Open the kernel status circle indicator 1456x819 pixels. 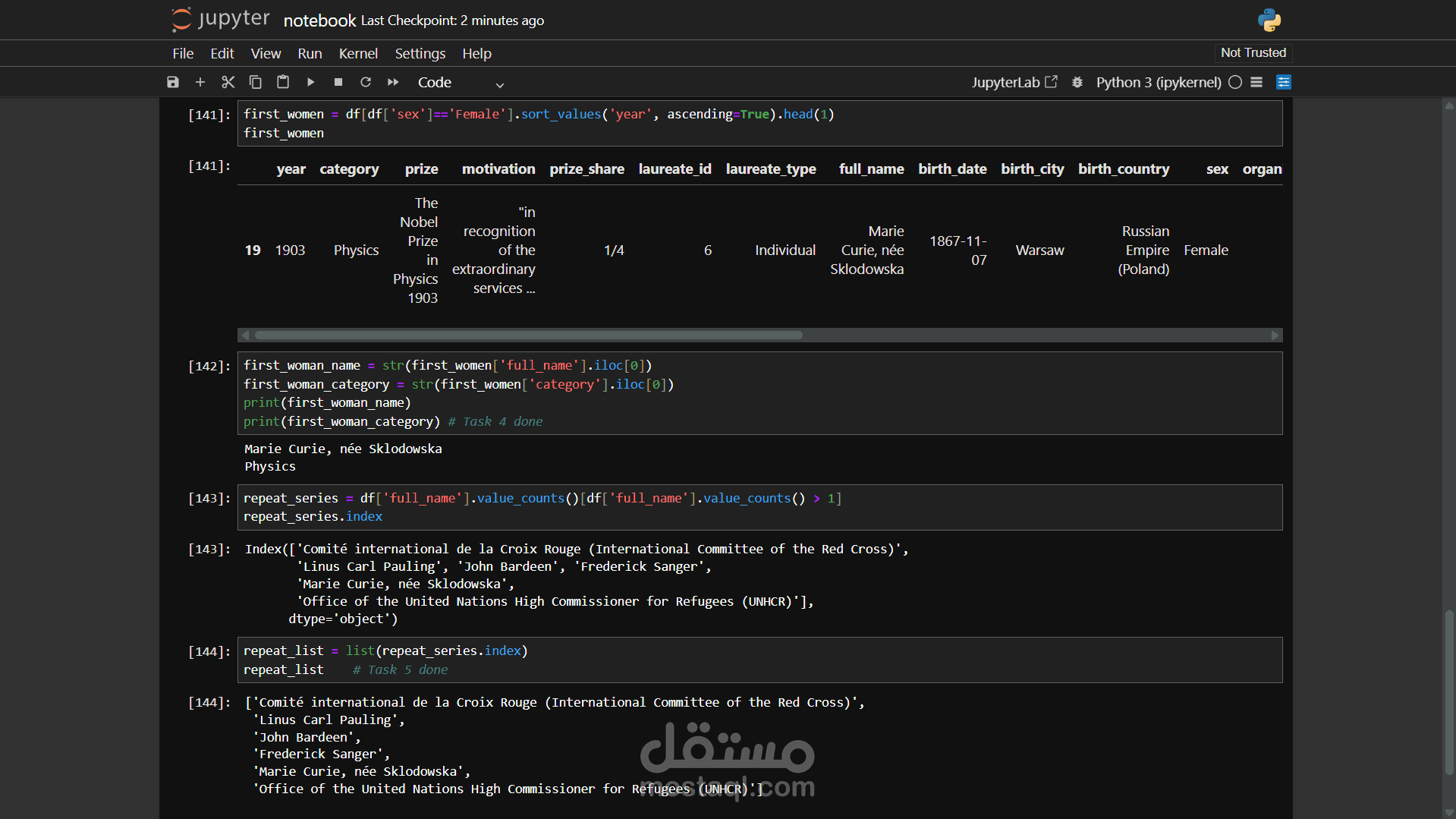tap(1235, 82)
